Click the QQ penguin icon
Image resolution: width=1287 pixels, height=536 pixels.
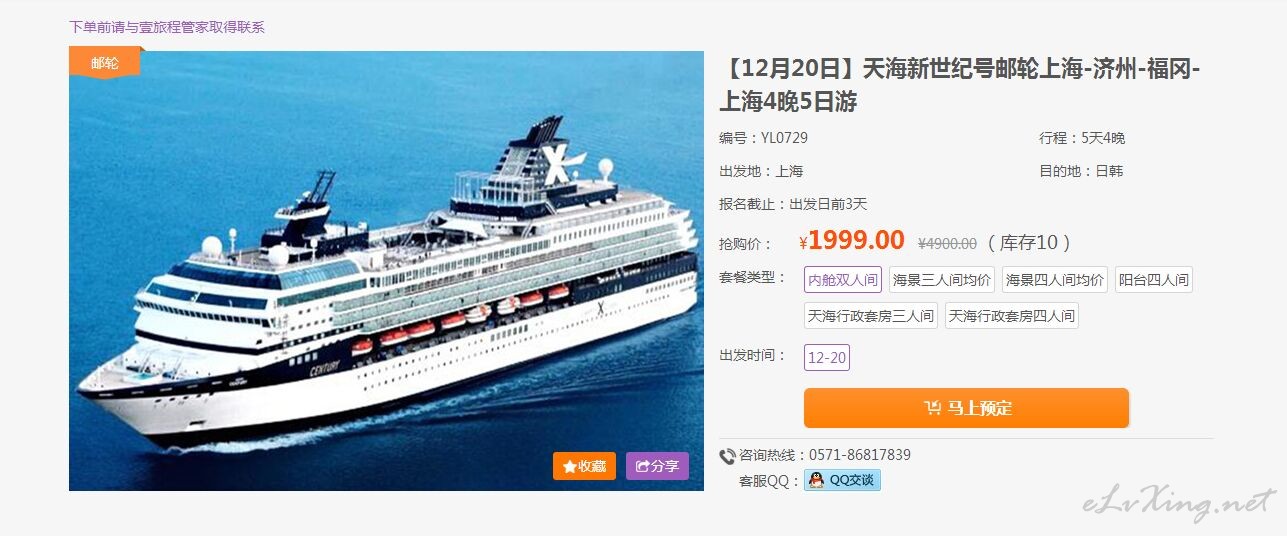tap(817, 480)
